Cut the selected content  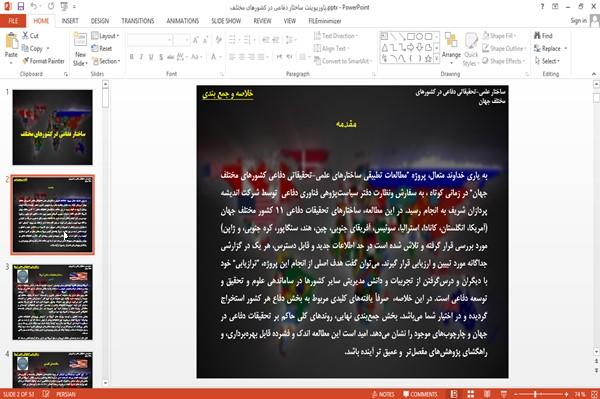(x=30, y=36)
